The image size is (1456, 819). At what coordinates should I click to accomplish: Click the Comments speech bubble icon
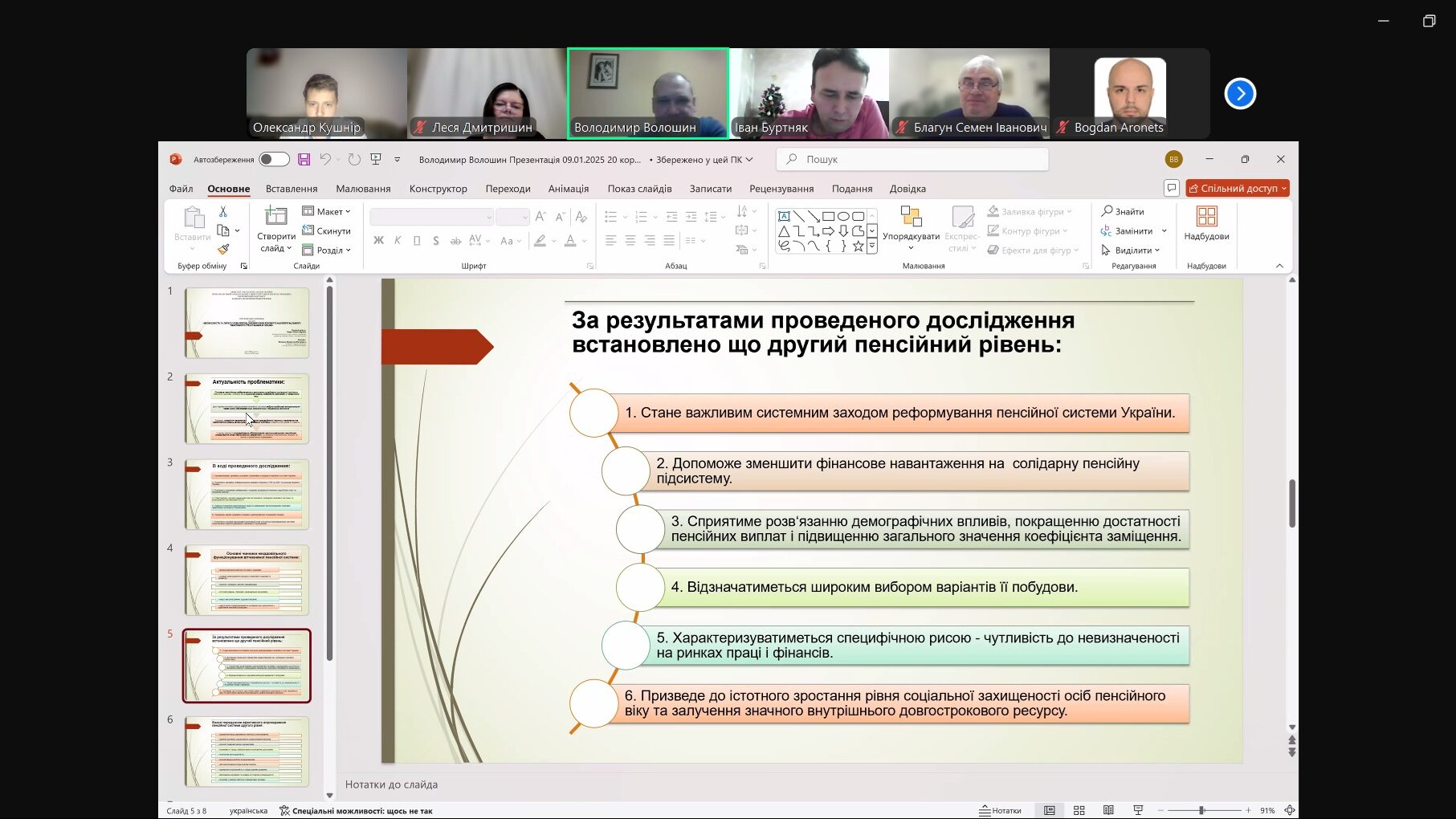tap(1172, 188)
